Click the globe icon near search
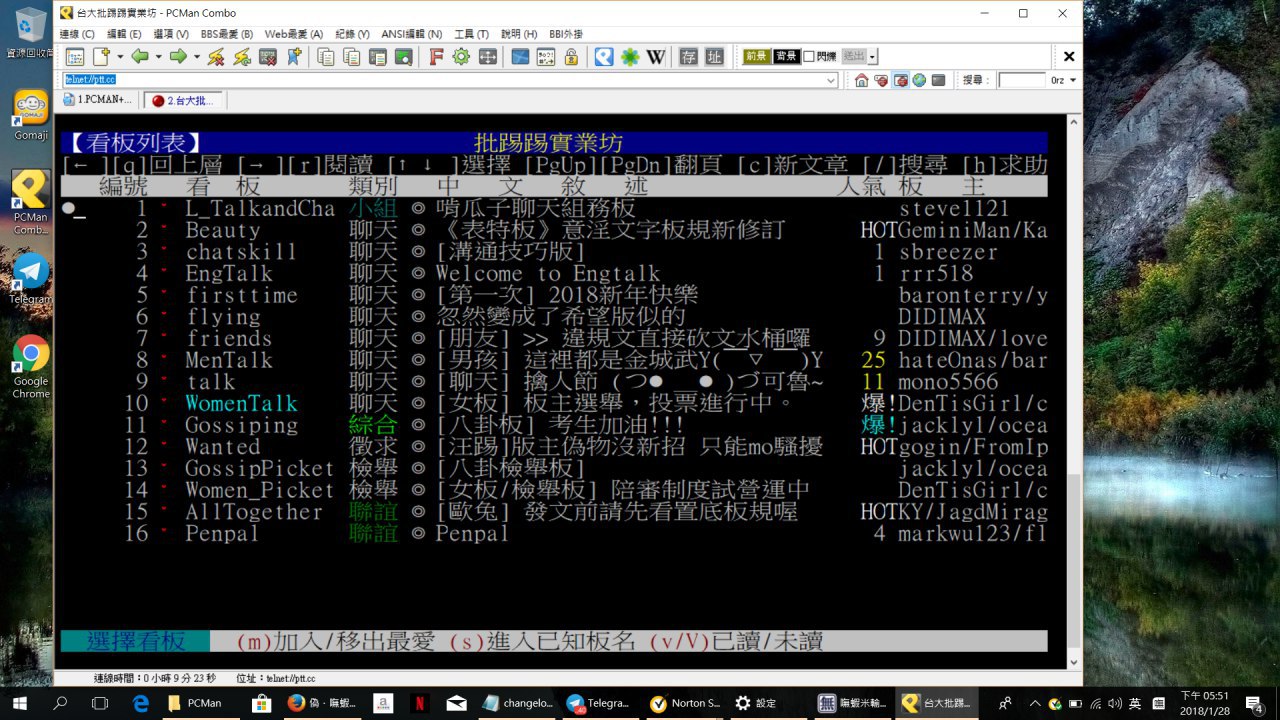Viewport: 1280px width, 720px height. pyautogui.click(x=919, y=80)
